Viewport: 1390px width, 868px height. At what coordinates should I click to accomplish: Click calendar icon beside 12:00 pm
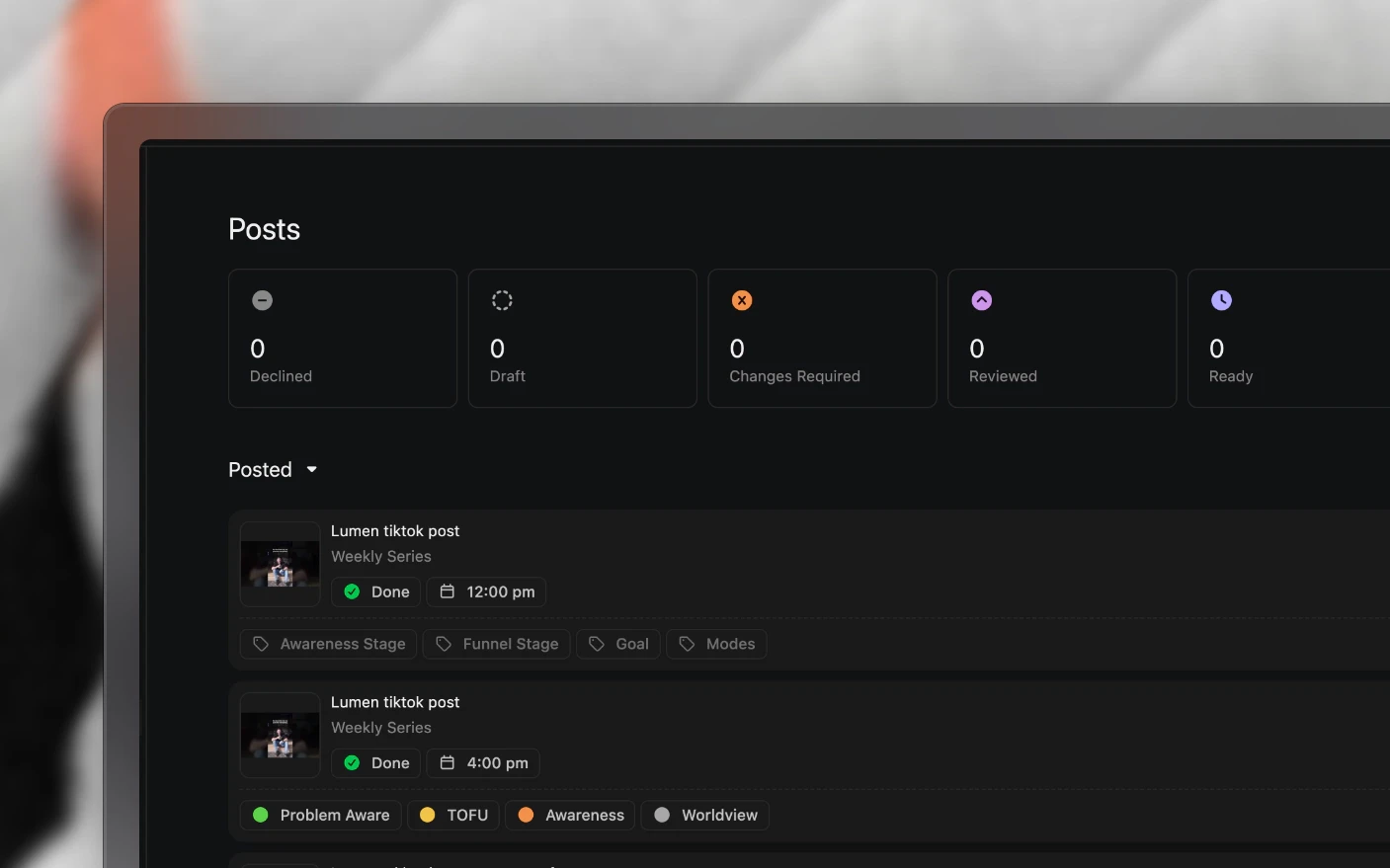(448, 591)
